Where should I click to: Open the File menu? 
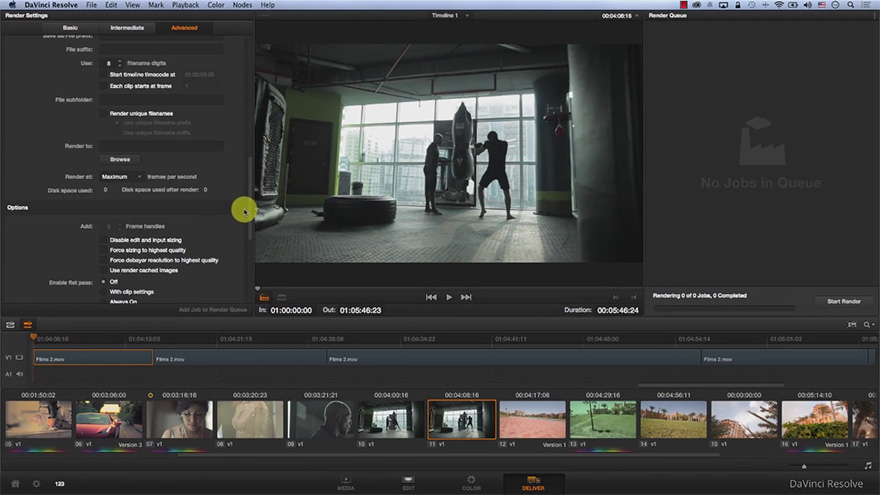tap(91, 4)
